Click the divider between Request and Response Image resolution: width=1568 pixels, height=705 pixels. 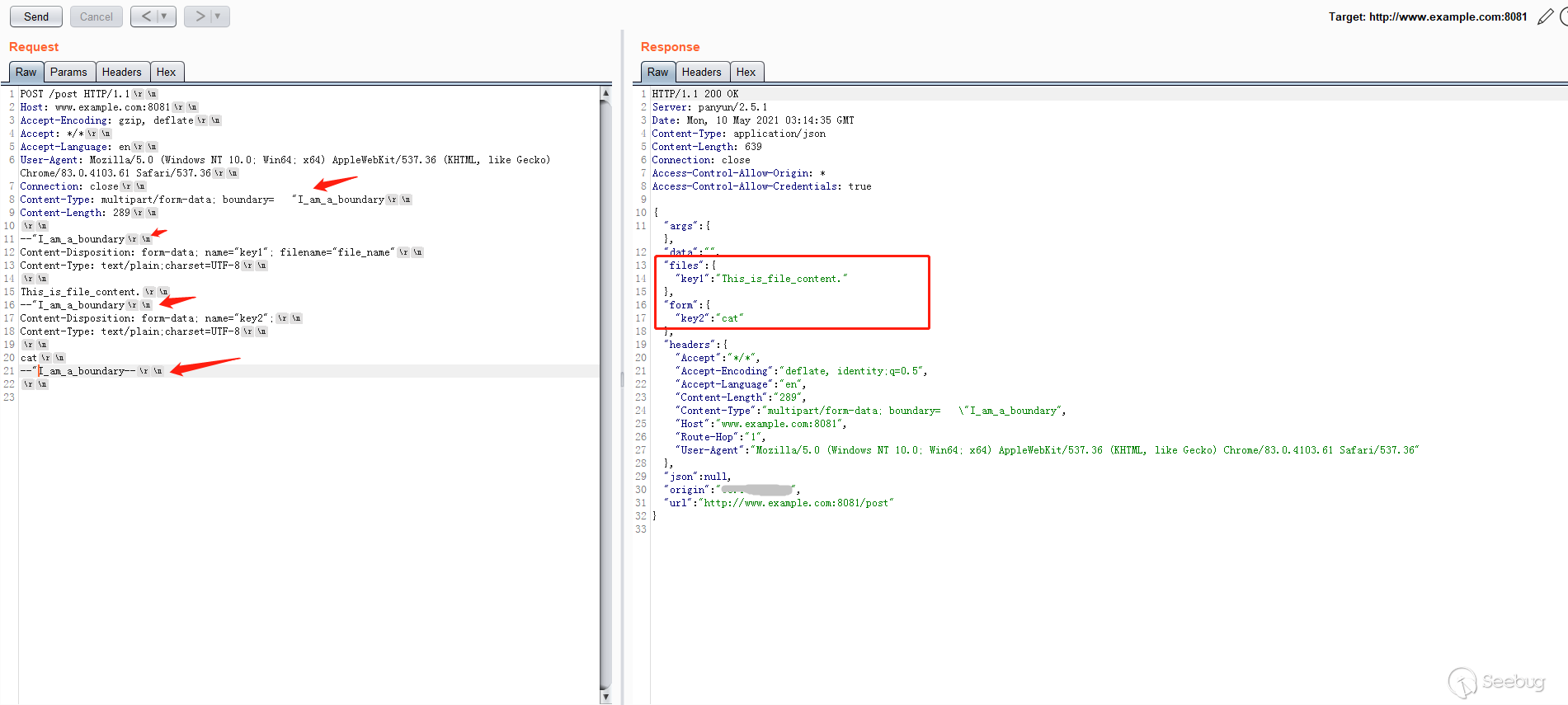point(622,379)
